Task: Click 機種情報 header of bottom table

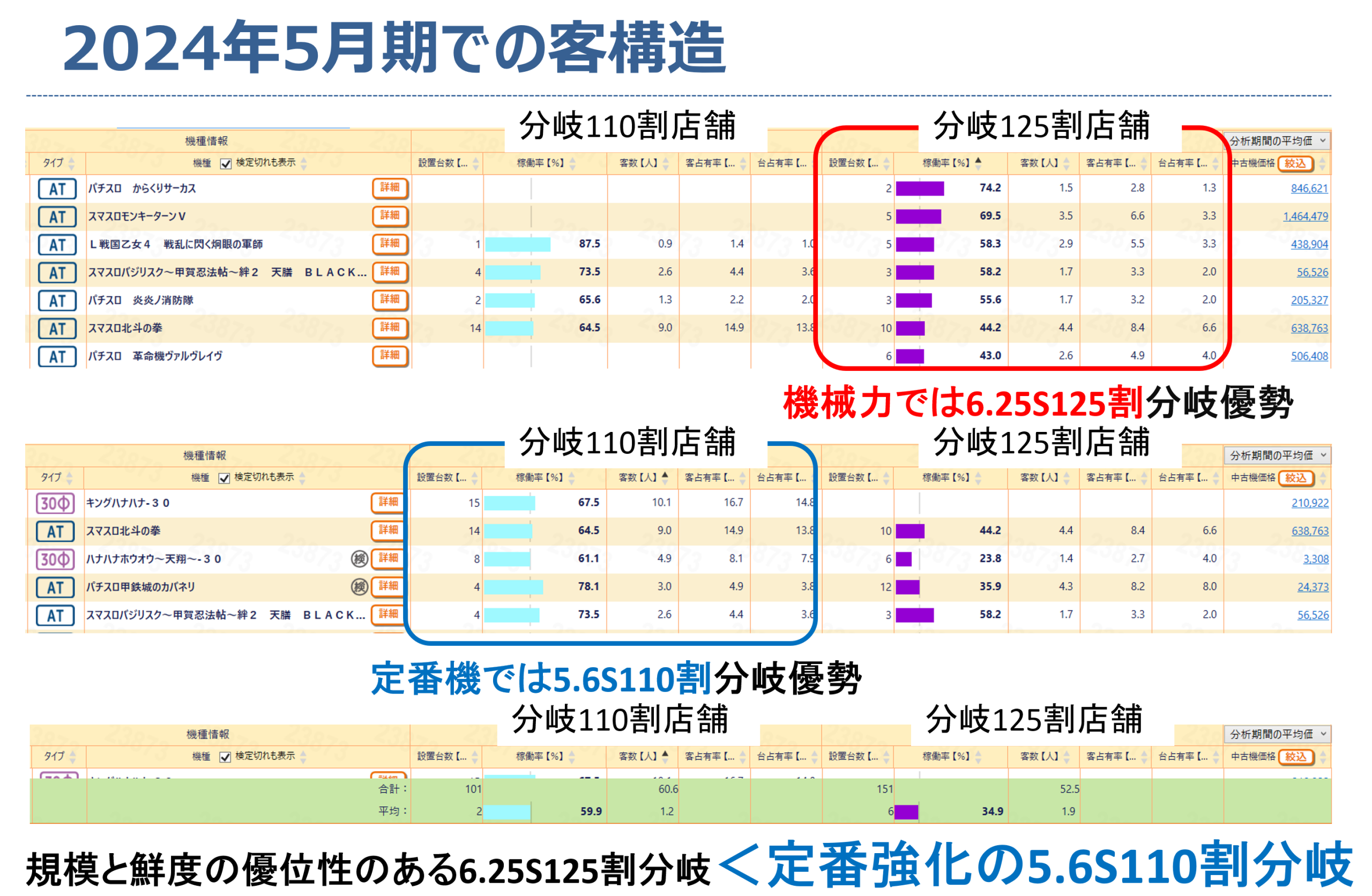Action: pos(208,734)
